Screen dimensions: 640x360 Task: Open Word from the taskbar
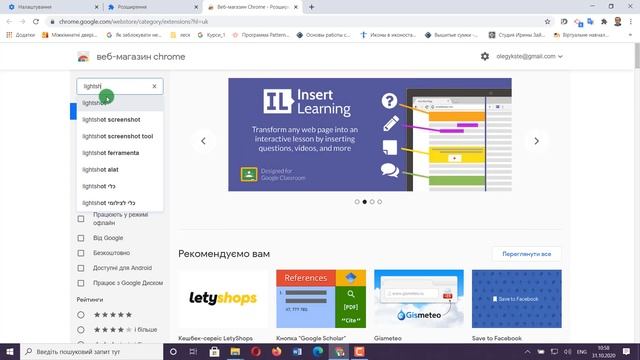point(297,351)
